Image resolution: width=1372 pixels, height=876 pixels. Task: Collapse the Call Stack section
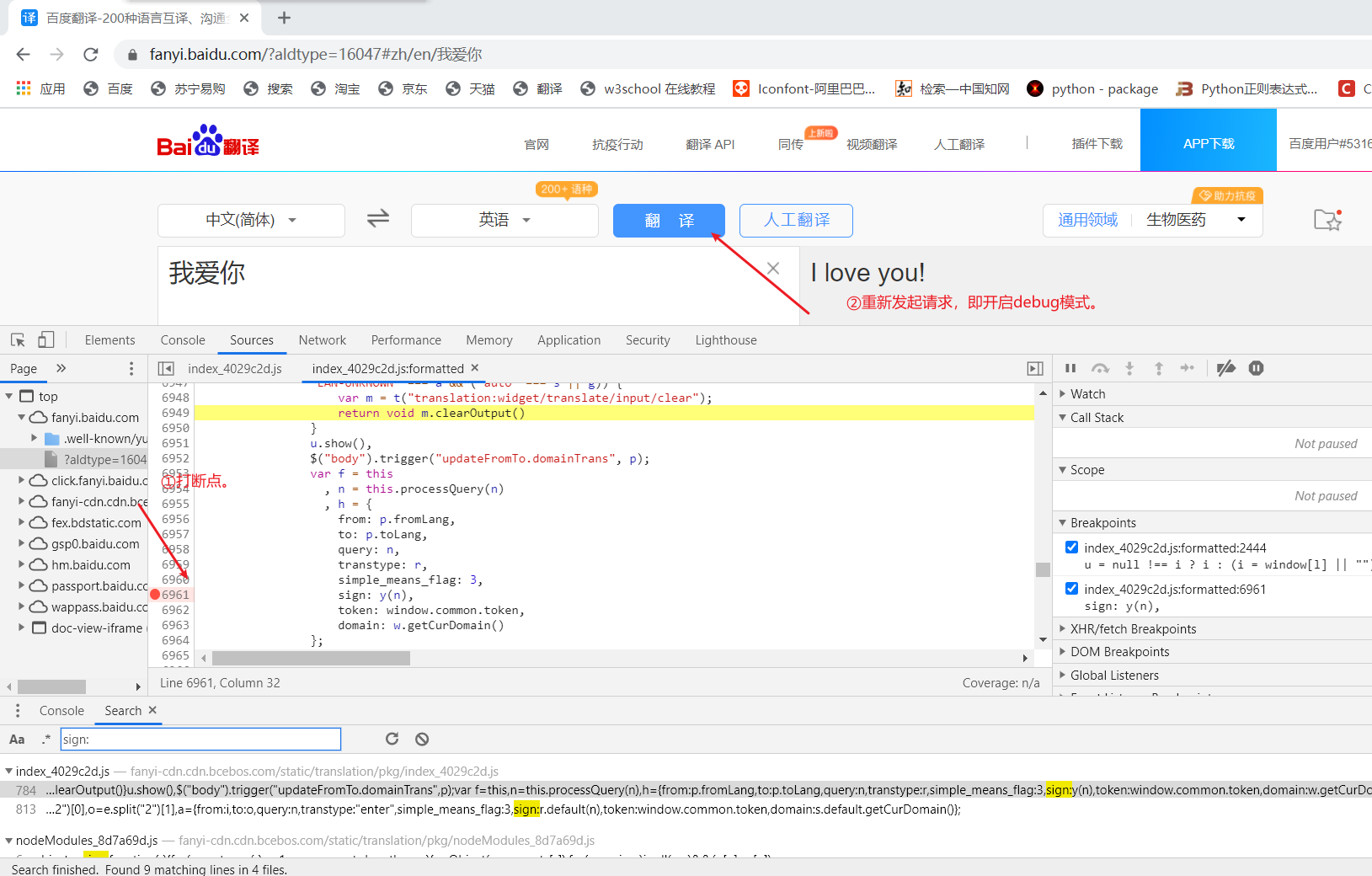pyautogui.click(x=1063, y=418)
